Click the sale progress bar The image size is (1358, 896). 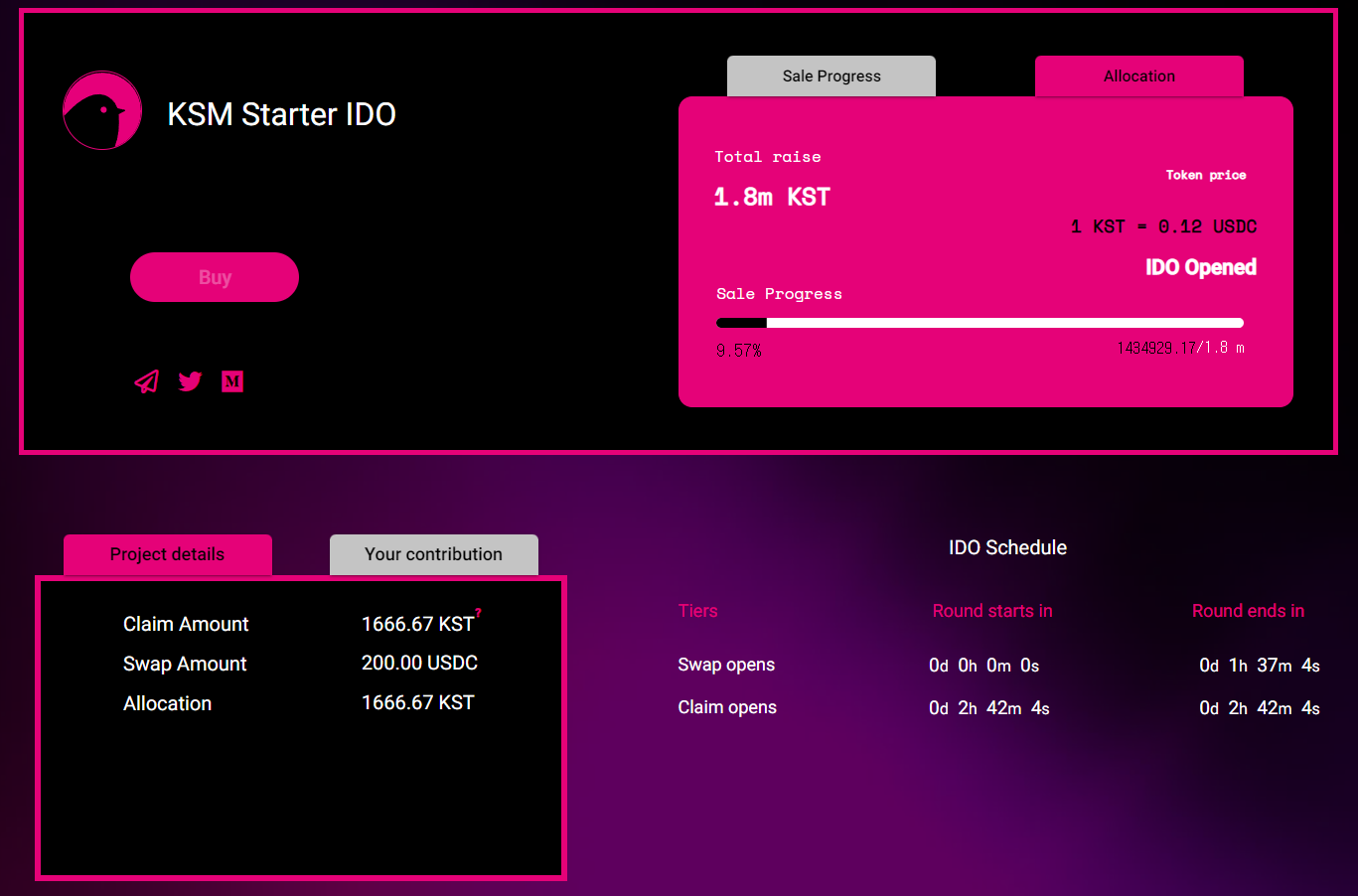pyautogui.click(x=980, y=323)
